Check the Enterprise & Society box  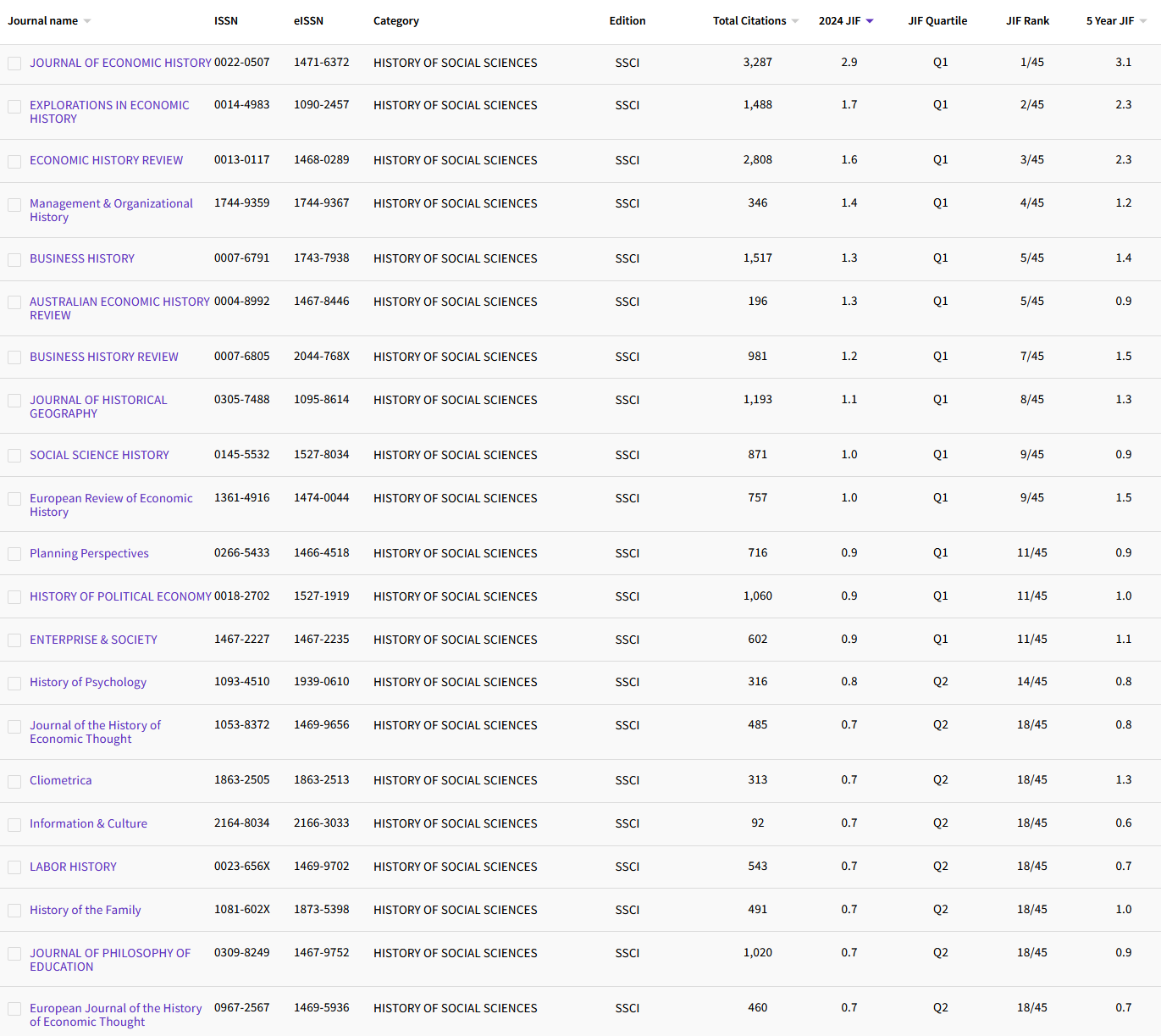click(x=14, y=640)
